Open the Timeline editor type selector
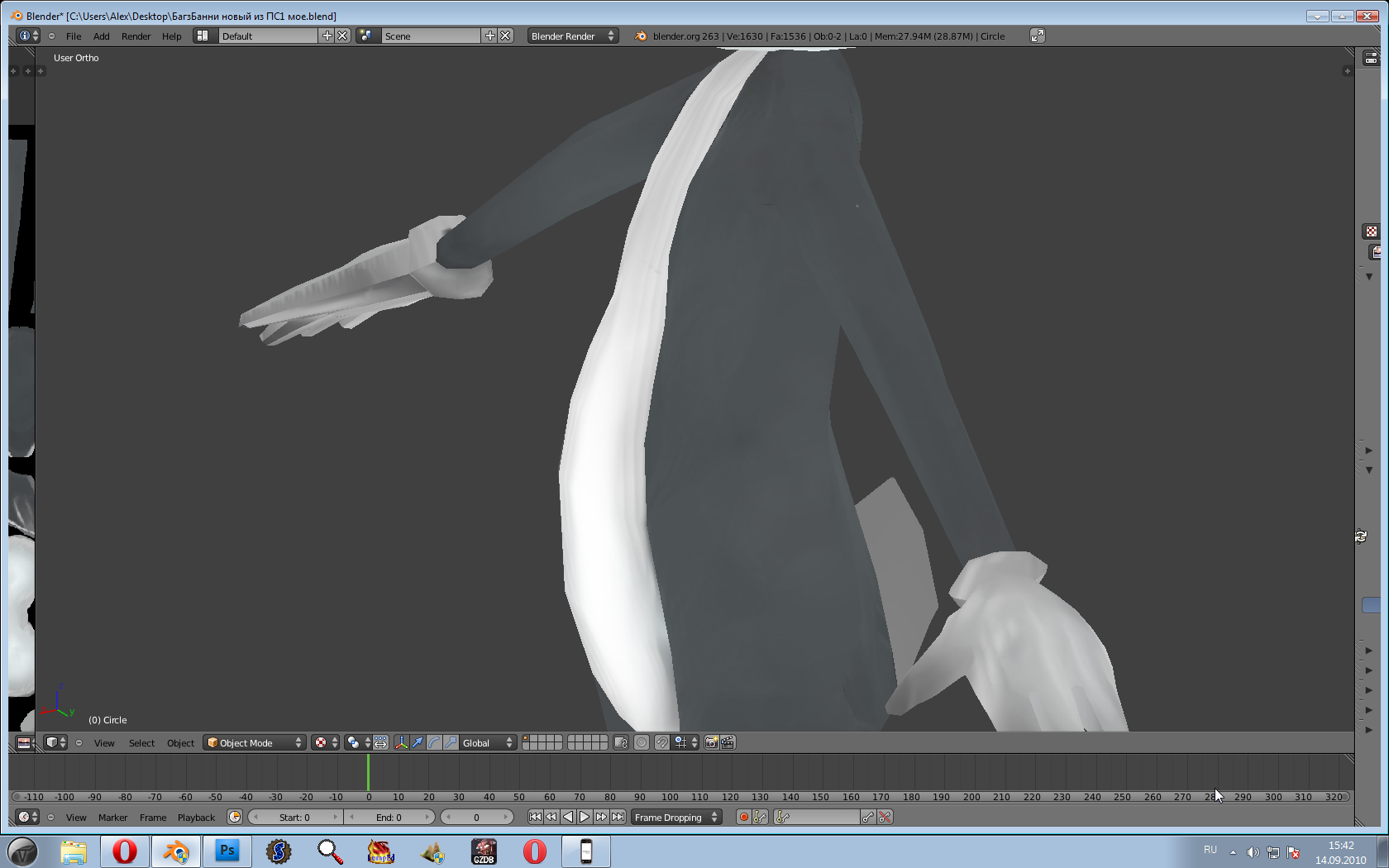 coord(28,817)
